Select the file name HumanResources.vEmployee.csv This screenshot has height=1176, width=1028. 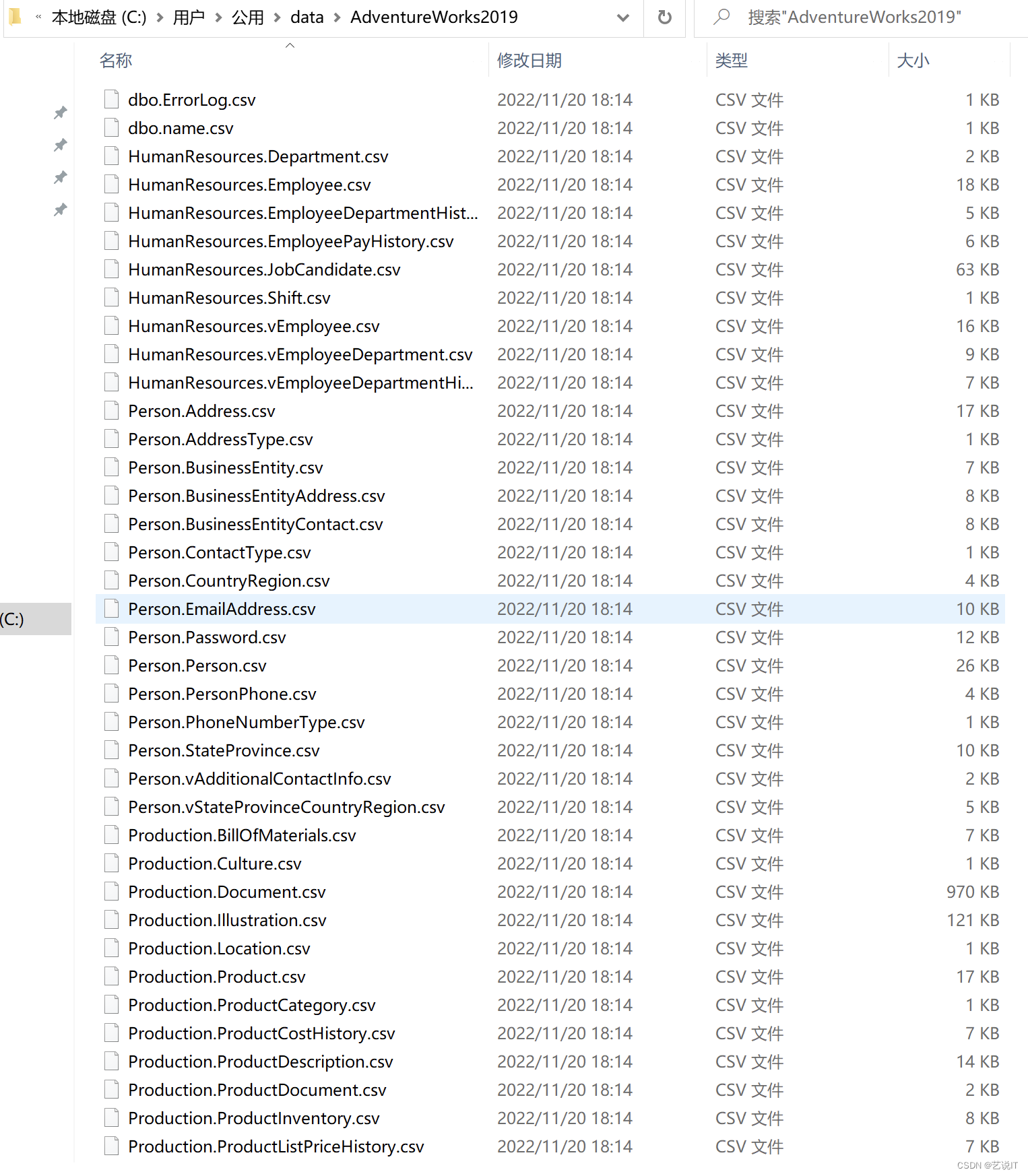[254, 326]
